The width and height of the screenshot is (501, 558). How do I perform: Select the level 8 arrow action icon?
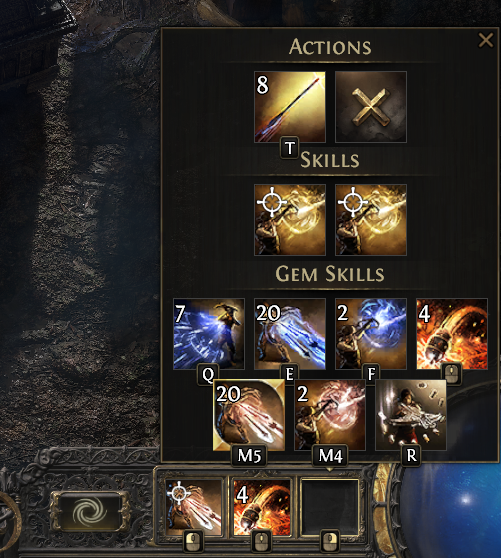(x=290, y=107)
